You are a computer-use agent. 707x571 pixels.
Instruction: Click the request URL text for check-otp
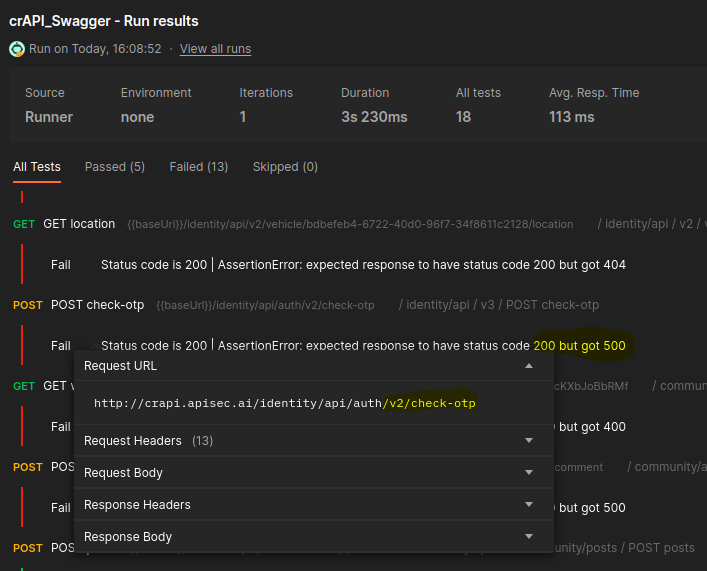[x=285, y=403]
